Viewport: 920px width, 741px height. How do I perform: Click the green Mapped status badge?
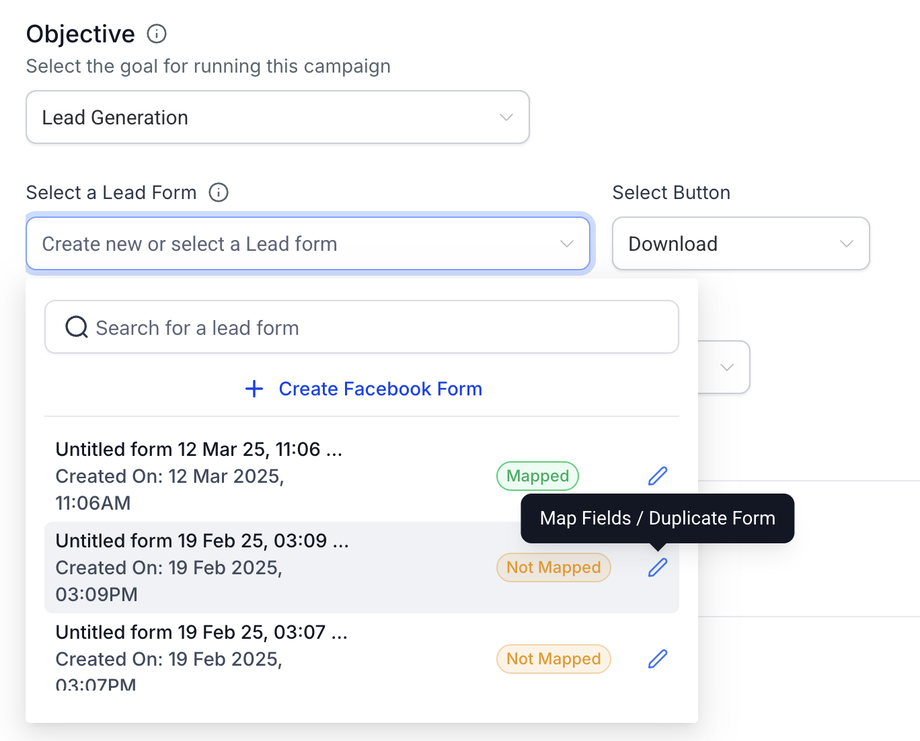pyautogui.click(x=537, y=476)
